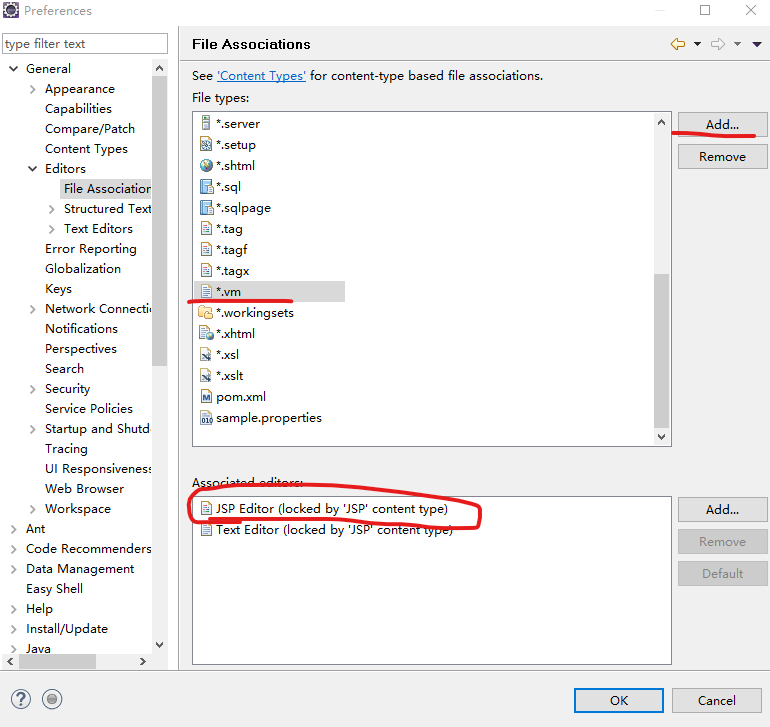
Task: Select the *.workingsets file icon
Action: 207,313
